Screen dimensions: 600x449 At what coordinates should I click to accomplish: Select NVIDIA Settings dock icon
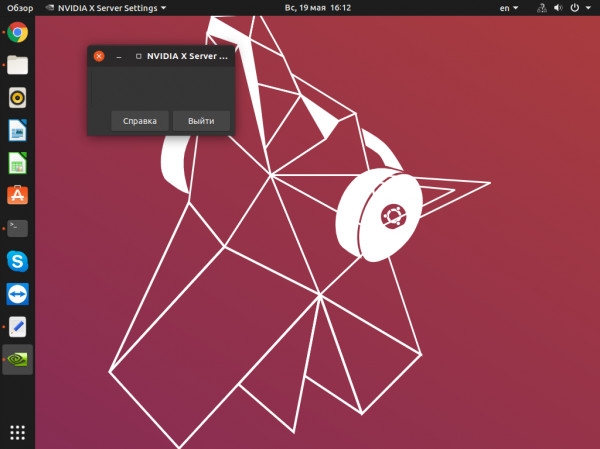(17, 359)
